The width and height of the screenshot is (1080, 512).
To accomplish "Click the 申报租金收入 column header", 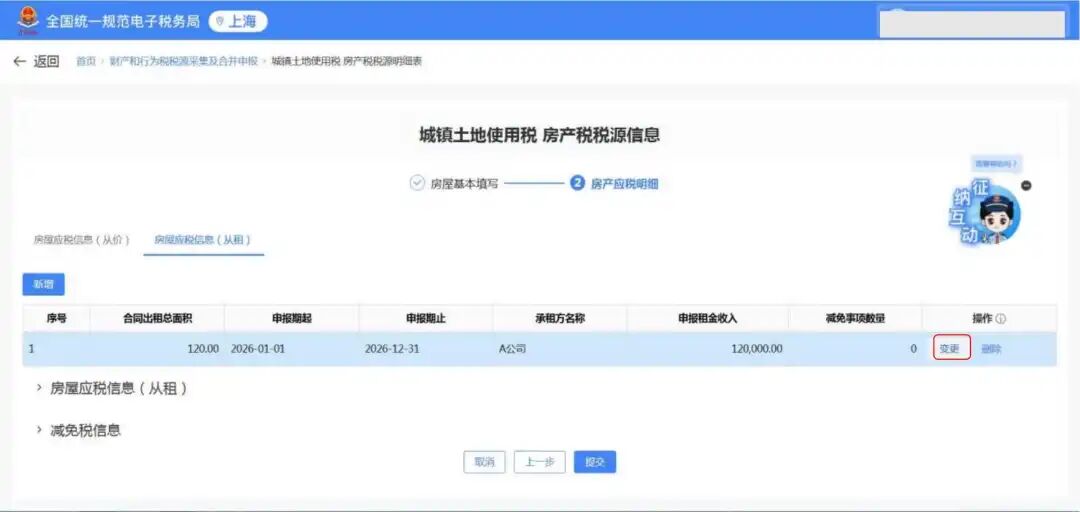I will coord(707,318).
